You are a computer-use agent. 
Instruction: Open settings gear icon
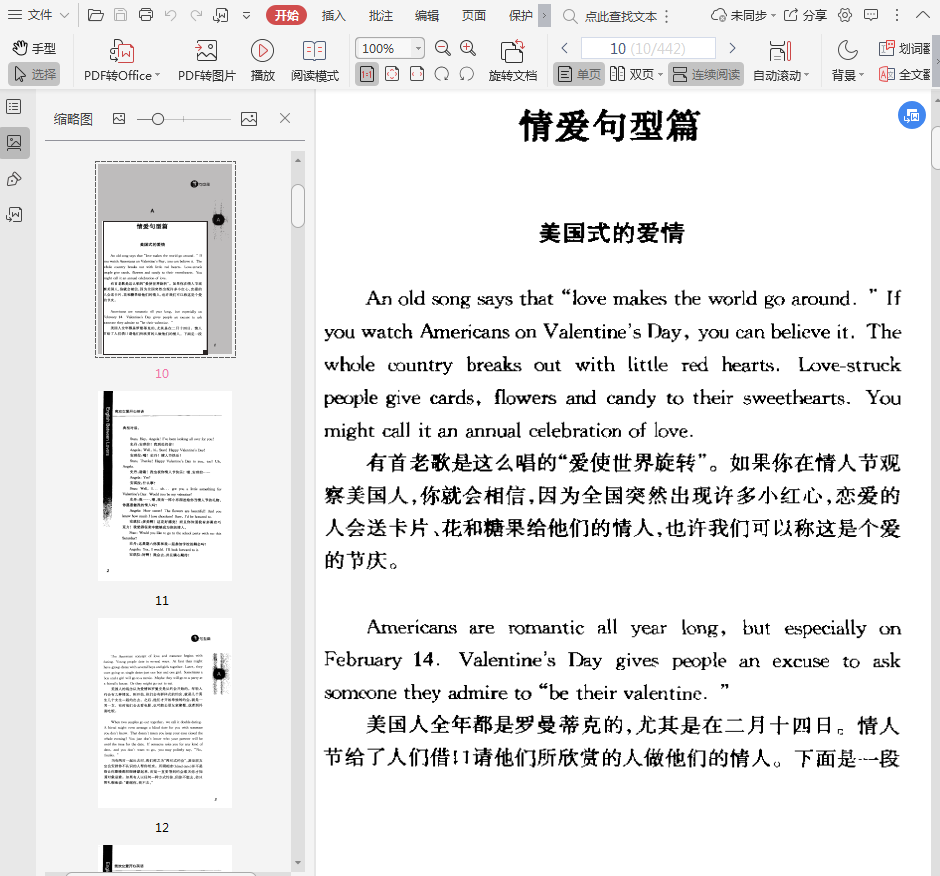pos(845,16)
